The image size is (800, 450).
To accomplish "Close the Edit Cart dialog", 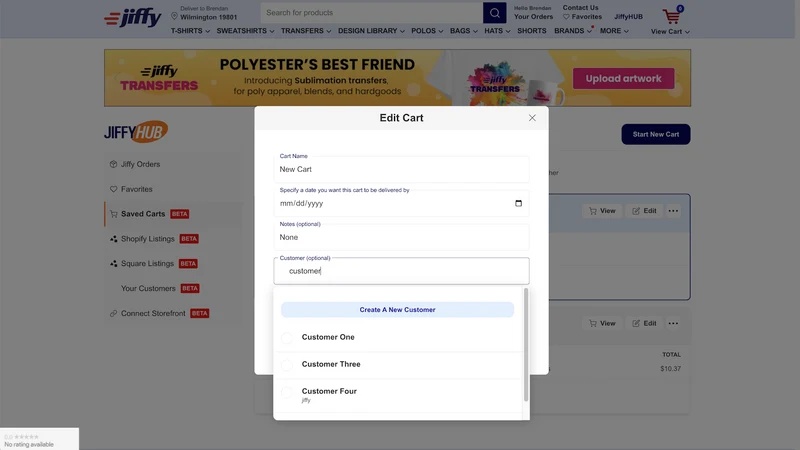I will pos(532,118).
